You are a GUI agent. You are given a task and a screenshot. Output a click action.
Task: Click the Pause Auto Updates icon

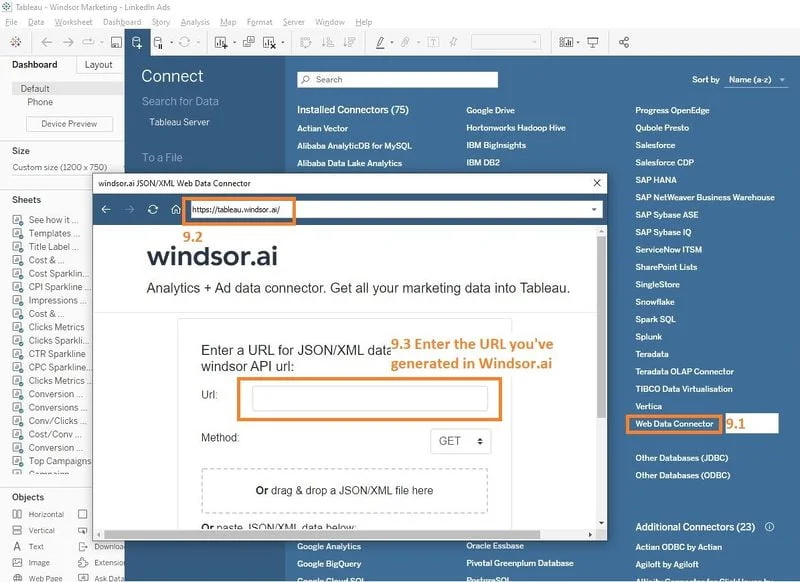[x=159, y=42]
